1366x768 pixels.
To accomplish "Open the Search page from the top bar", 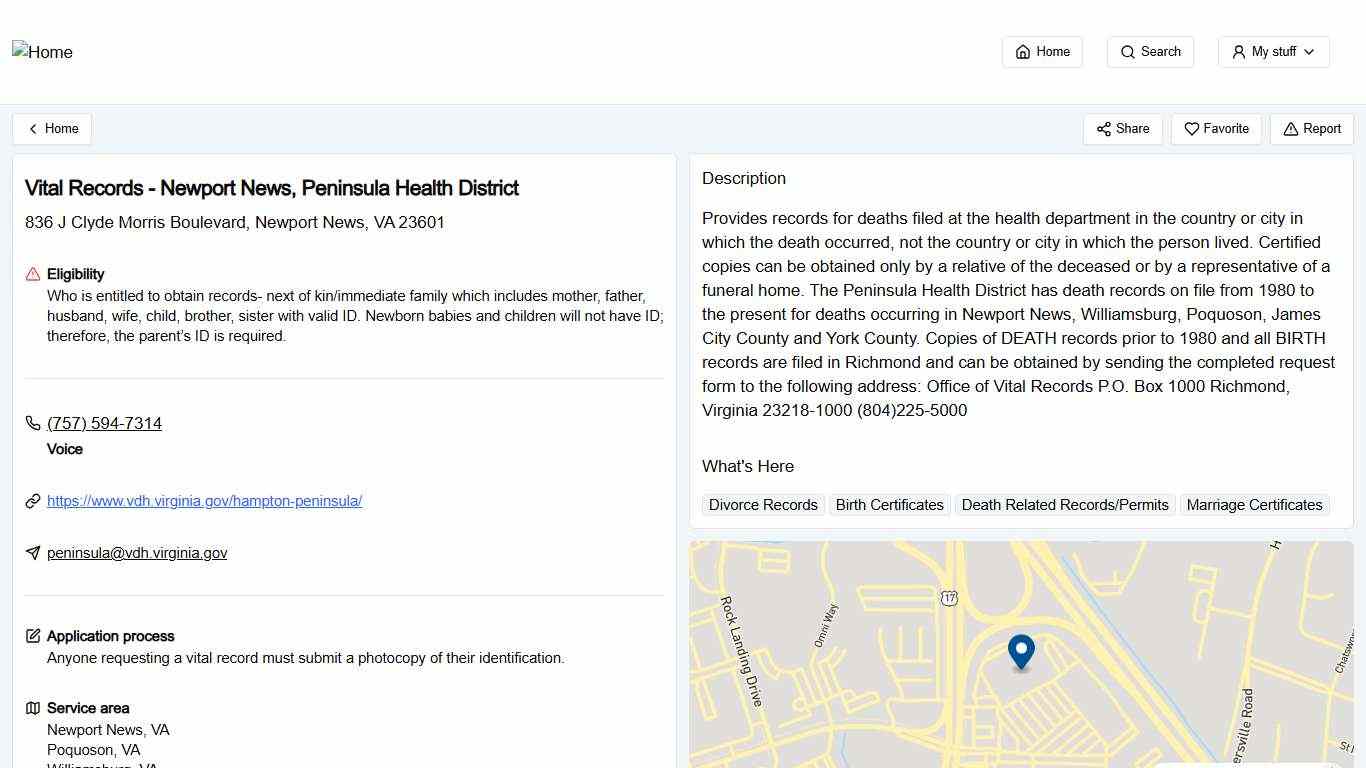I will coord(1150,51).
